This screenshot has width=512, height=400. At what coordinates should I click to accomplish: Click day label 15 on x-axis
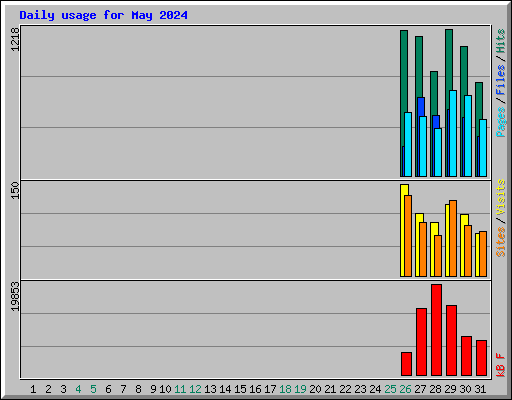[x=240, y=389]
